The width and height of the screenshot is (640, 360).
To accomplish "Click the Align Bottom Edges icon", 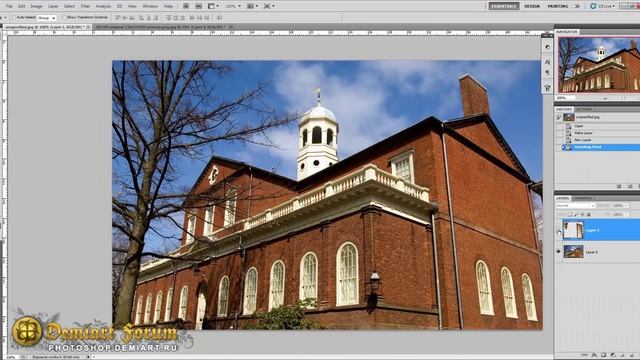I will point(132,18).
